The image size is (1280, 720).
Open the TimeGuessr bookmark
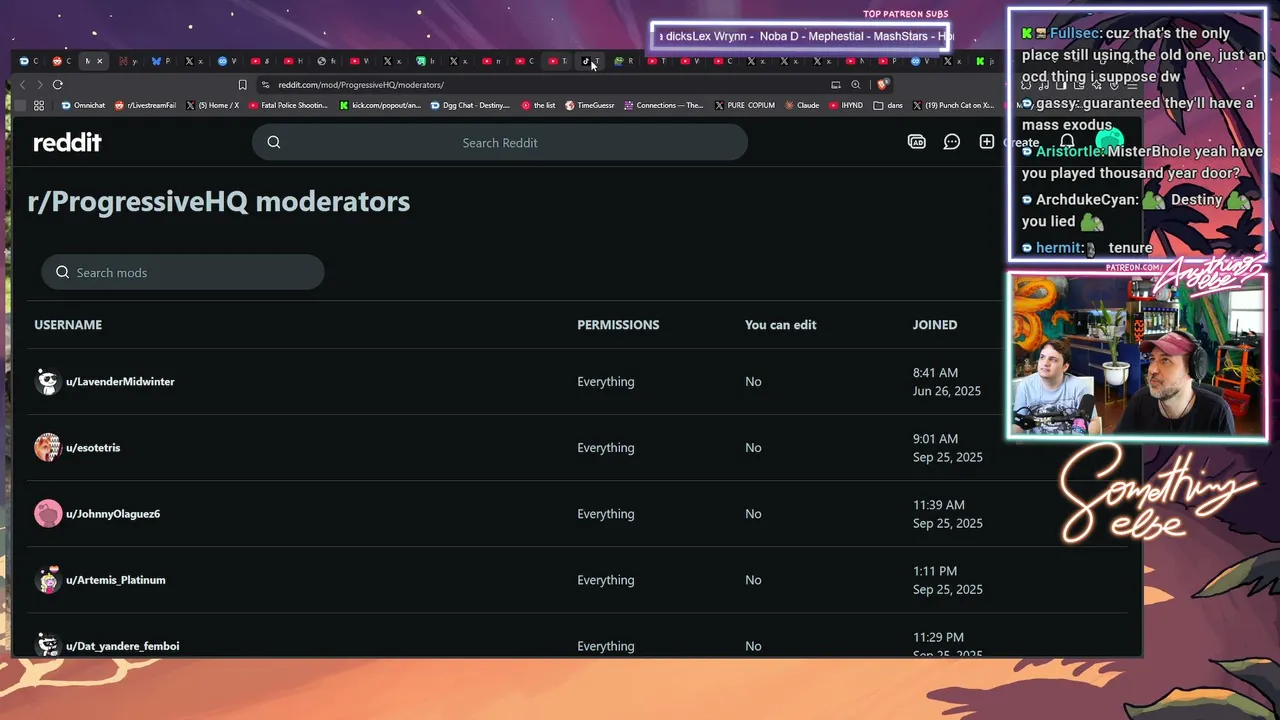(591, 105)
